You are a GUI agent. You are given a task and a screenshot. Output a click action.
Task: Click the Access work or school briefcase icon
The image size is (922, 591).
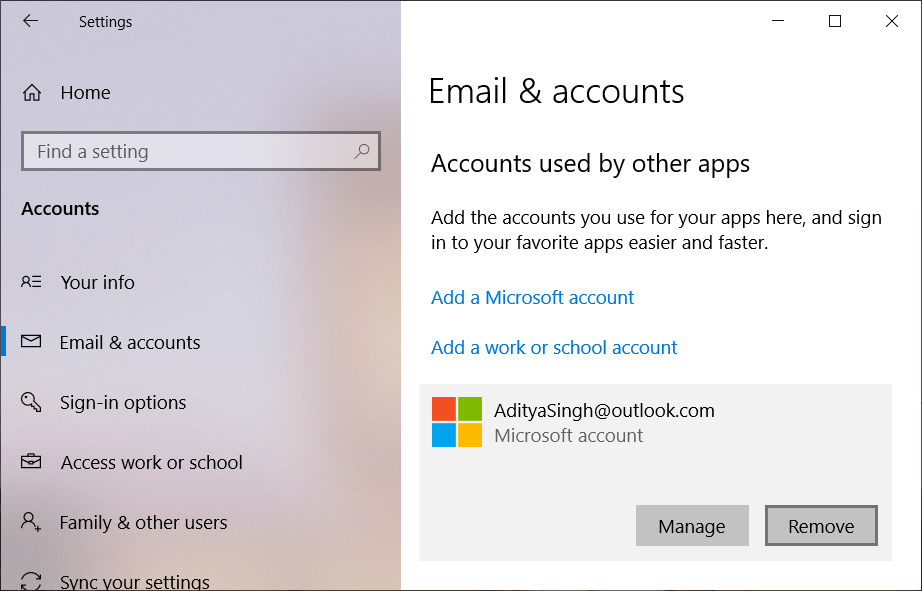tap(31, 461)
